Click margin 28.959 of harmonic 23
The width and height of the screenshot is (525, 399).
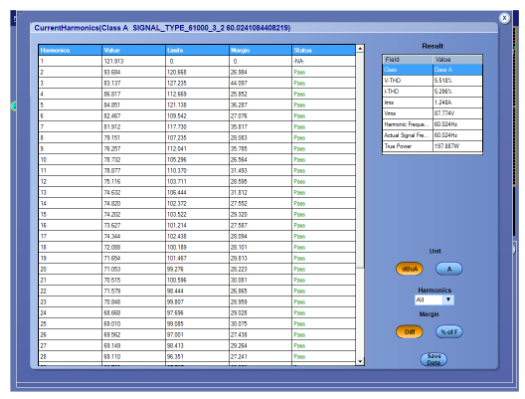tap(239, 302)
